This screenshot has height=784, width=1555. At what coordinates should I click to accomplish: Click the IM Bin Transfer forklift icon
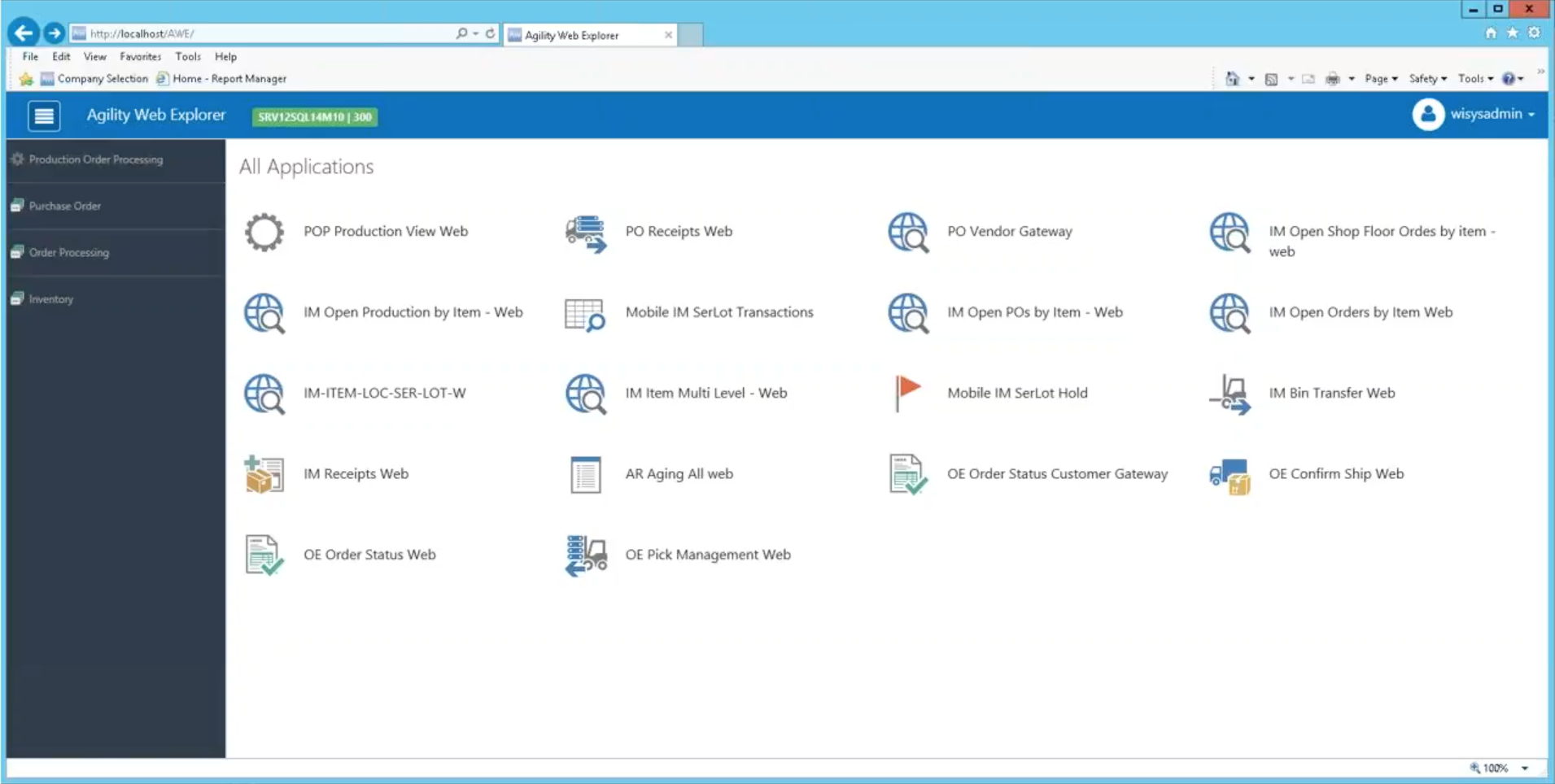pyautogui.click(x=1230, y=394)
